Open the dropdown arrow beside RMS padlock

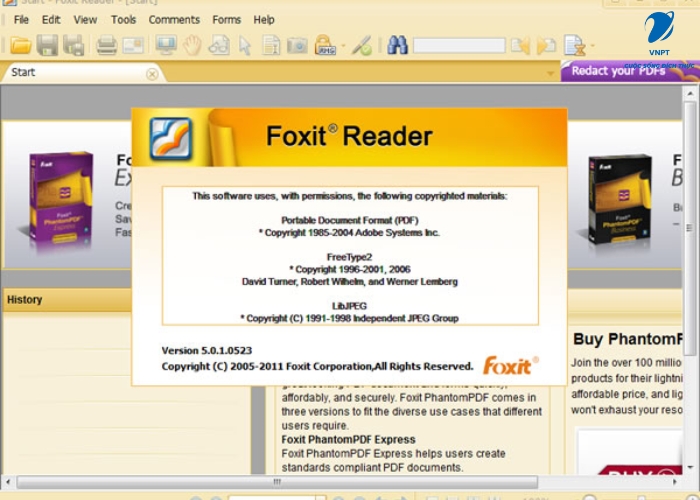point(343,46)
